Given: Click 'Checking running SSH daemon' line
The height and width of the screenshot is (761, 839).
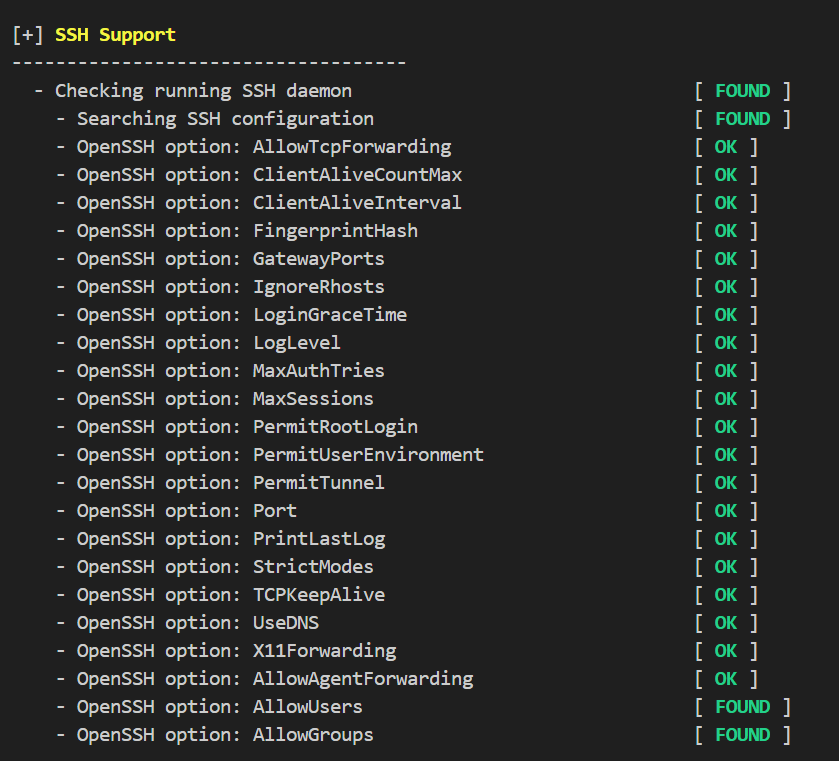Looking at the screenshot, I should click(203, 91).
